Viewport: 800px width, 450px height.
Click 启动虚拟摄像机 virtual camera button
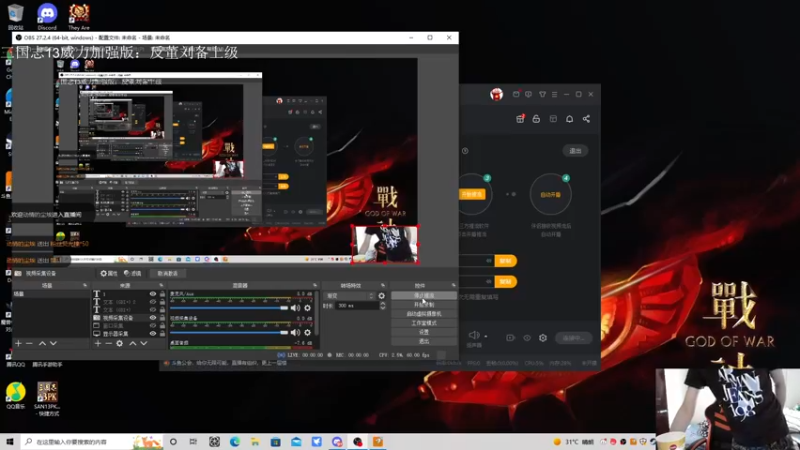(424, 314)
